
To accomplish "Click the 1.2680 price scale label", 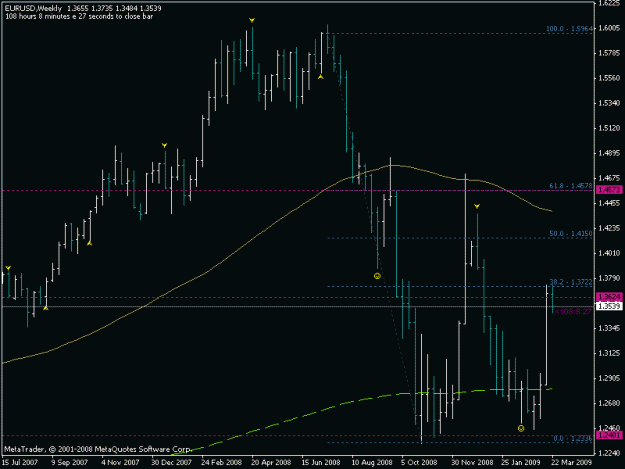I will [609, 403].
